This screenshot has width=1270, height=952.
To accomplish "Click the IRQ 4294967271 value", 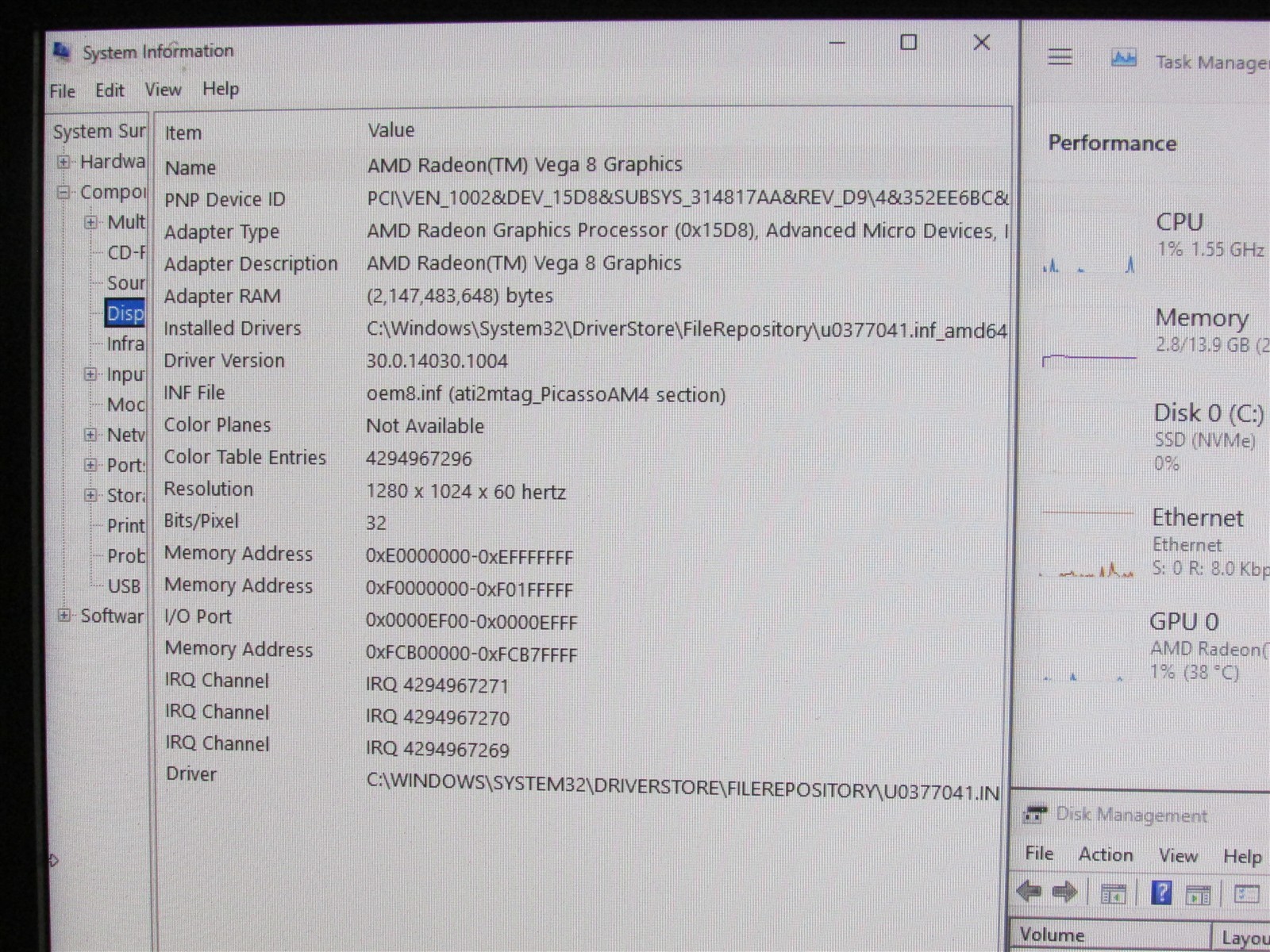I will point(437,685).
